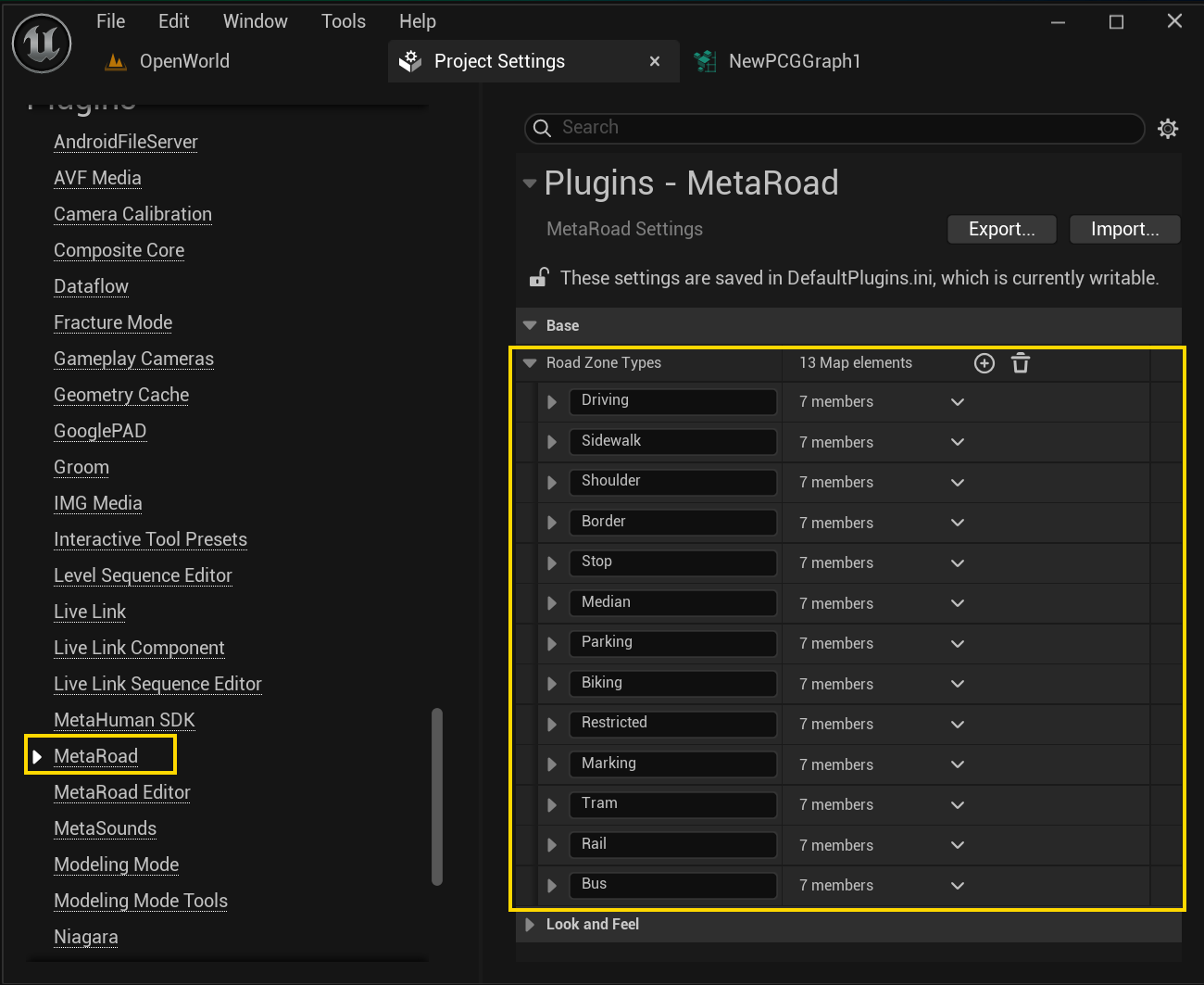Expand the Biking zone type row
Viewport: 1204px width, 985px height.
(552, 684)
